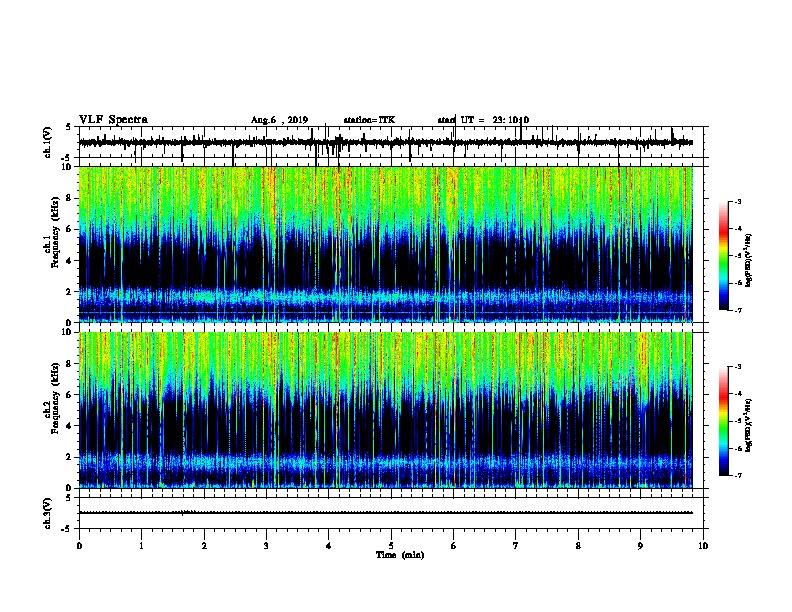
Task: Click the ch.2 colorbar log(PSD) unit label
Action: click(x=748, y=425)
